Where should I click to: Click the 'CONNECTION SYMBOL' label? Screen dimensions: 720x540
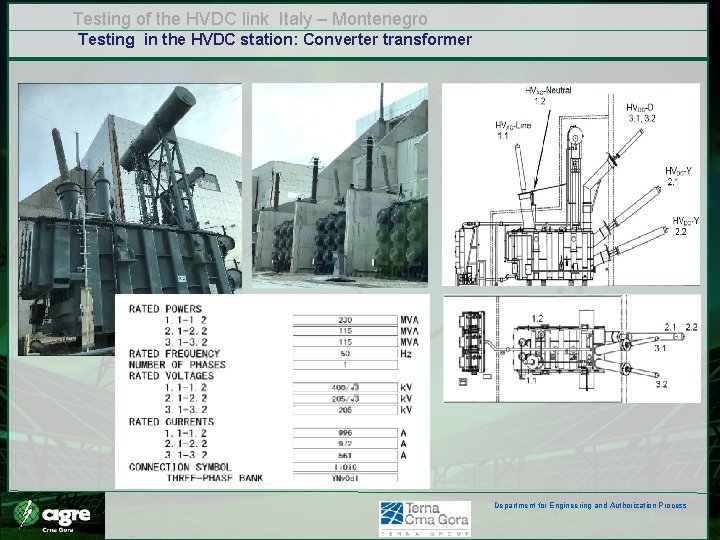pos(180,467)
